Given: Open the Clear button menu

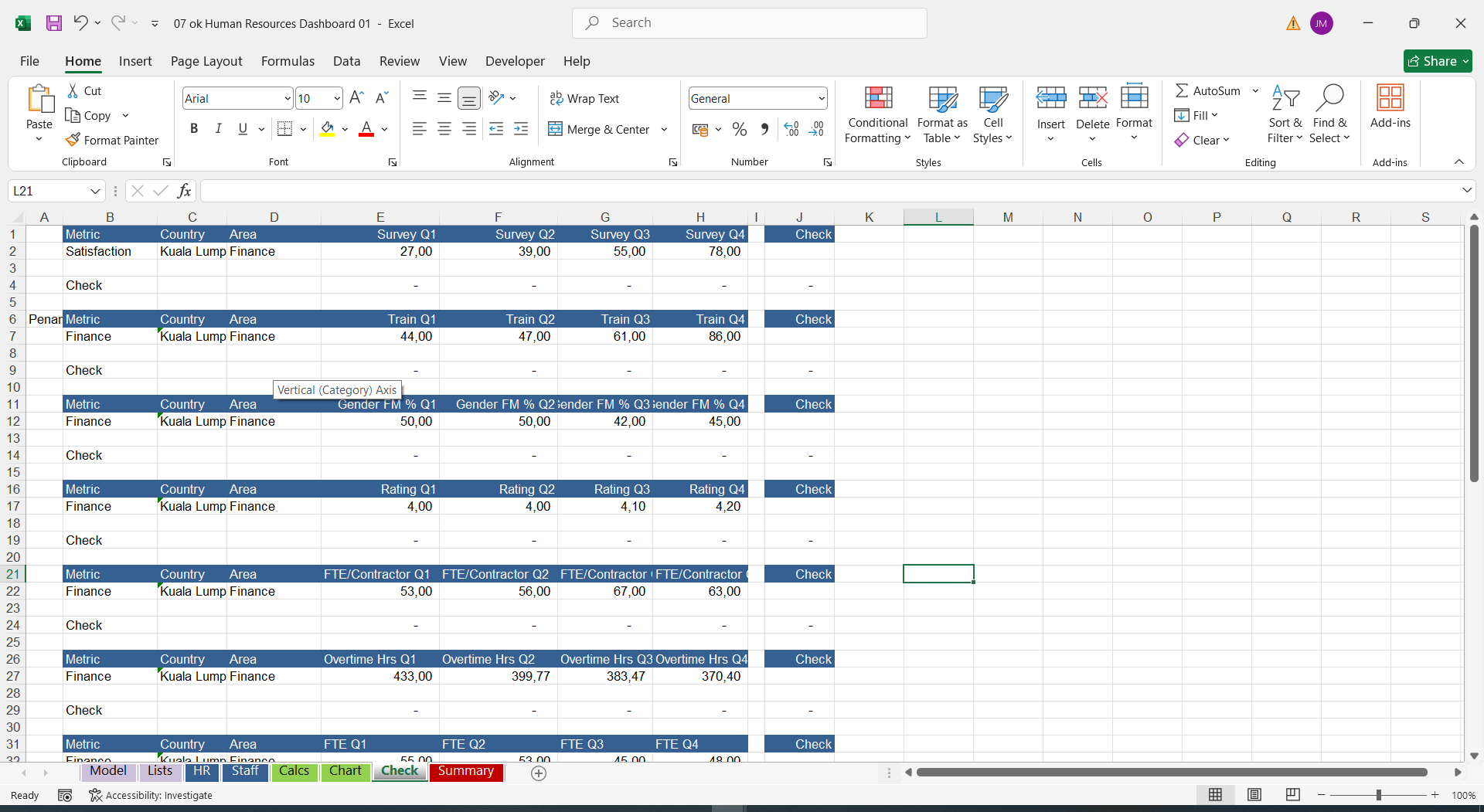Looking at the screenshot, I should pyautogui.click(x=1201, y=140).
